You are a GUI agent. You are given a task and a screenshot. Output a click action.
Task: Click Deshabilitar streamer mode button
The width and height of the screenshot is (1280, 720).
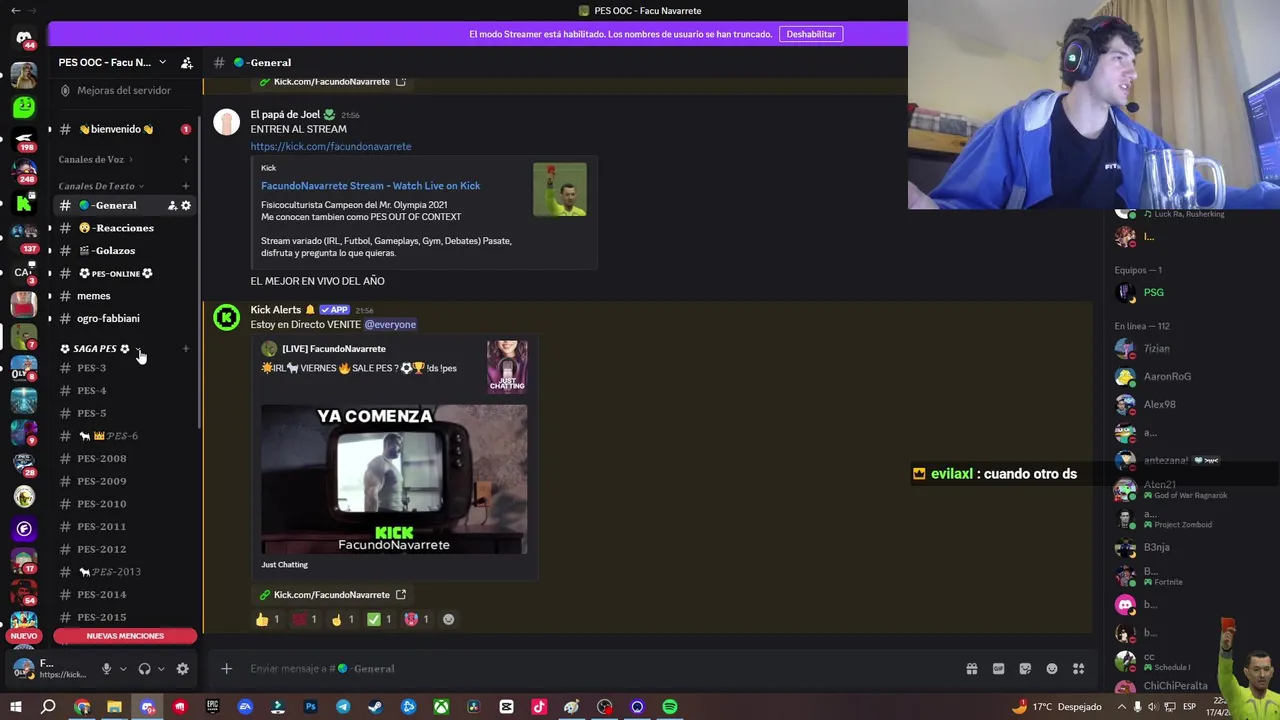(811, 34)
